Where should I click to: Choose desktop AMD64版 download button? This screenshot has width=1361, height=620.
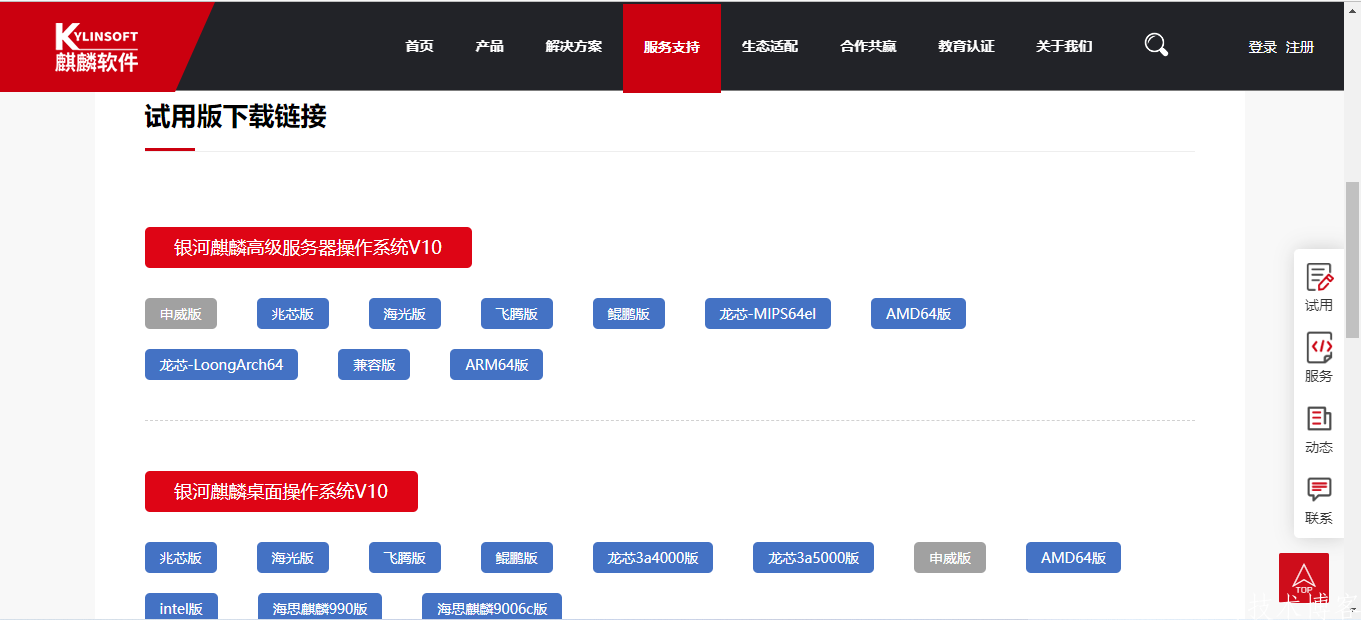tap(1073, 558)
